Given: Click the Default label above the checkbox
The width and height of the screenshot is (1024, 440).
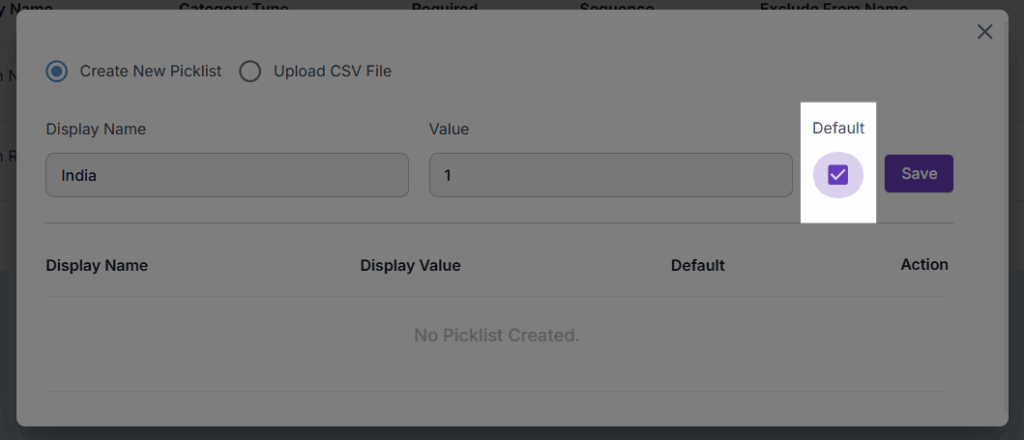Looking at the screenshot, I should 838,128.
